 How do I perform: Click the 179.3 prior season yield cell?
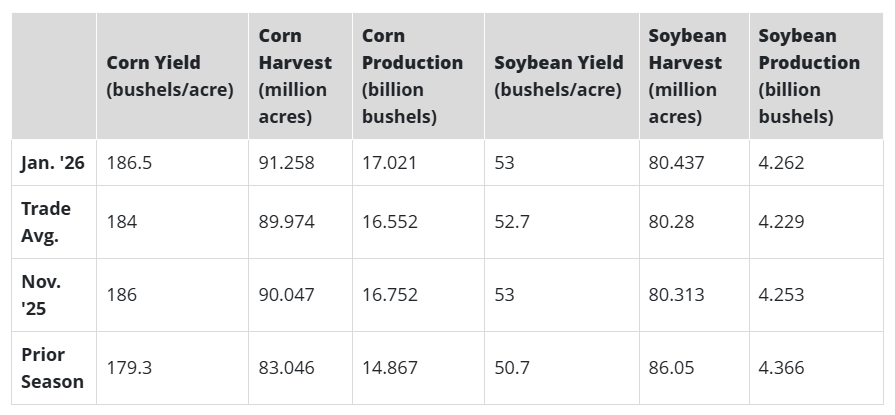tap(129, 368)
